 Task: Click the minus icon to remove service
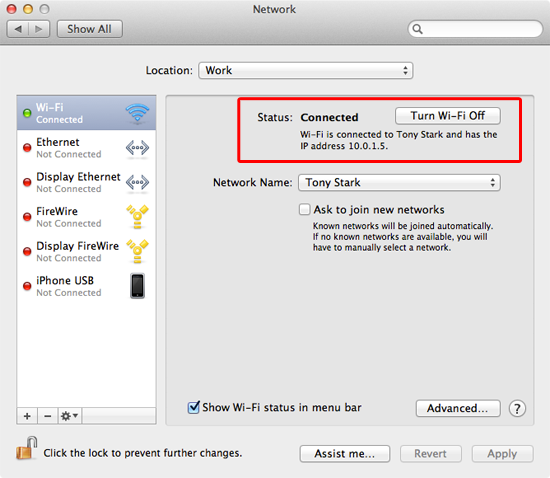point(48,416)
